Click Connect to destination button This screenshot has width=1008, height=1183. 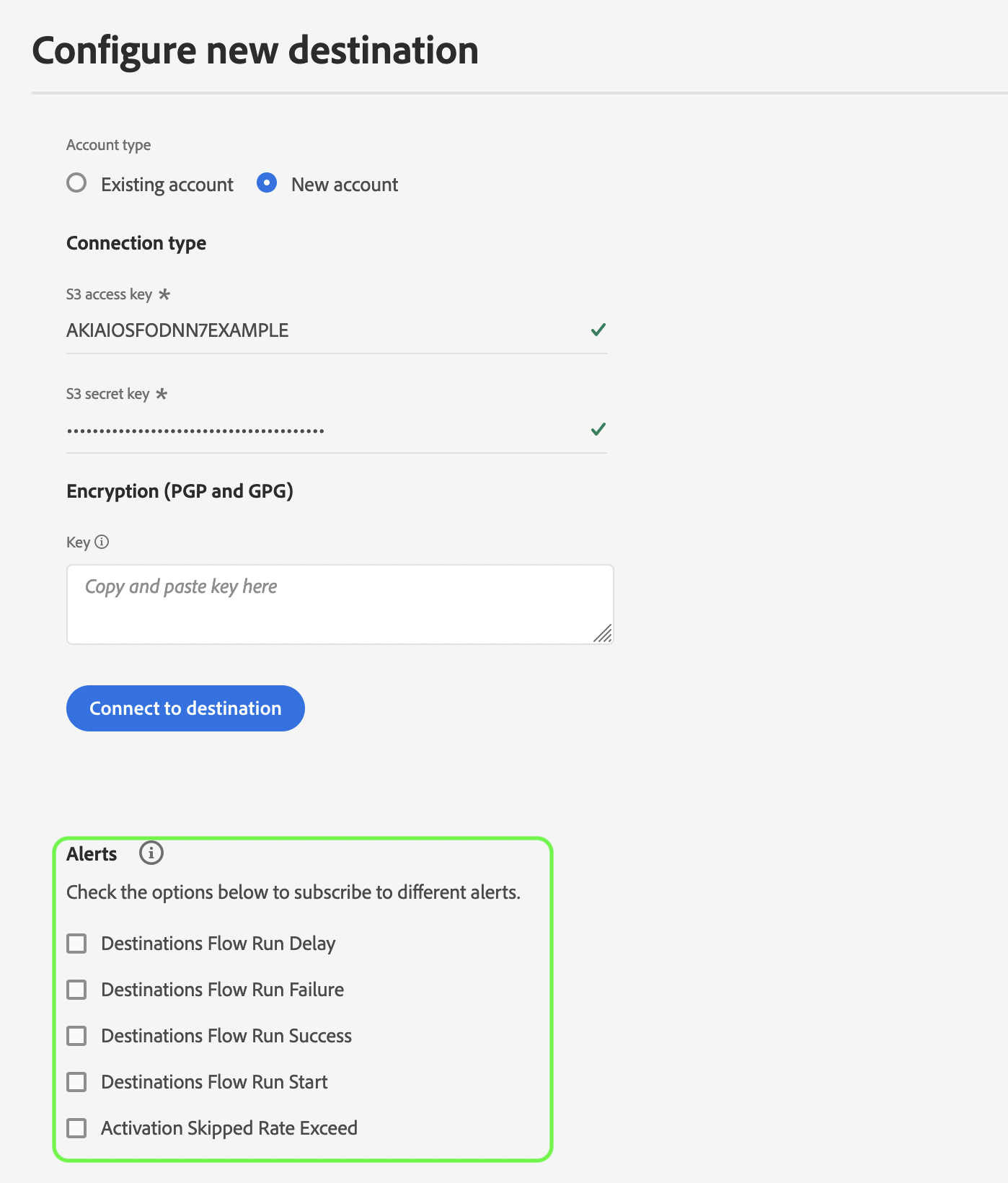185,708
